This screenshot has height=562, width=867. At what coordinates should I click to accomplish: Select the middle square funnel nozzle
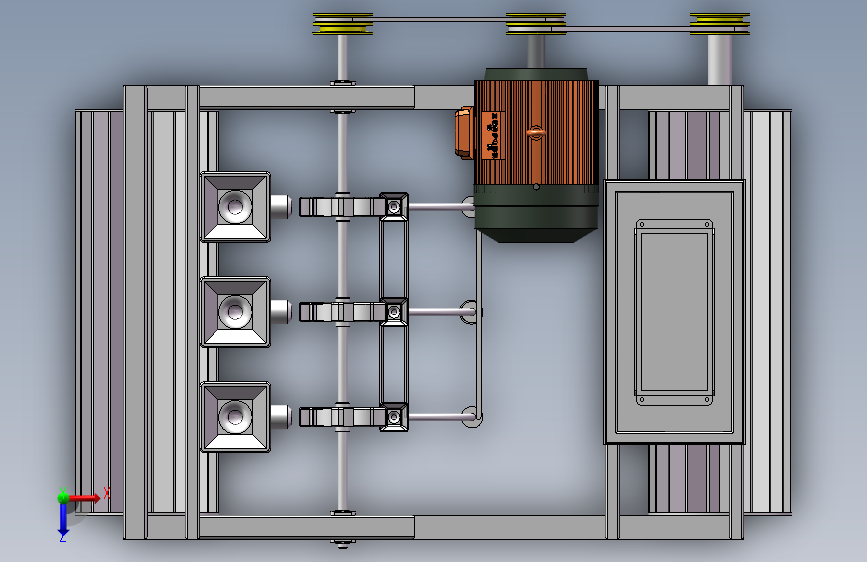(236, 312)
